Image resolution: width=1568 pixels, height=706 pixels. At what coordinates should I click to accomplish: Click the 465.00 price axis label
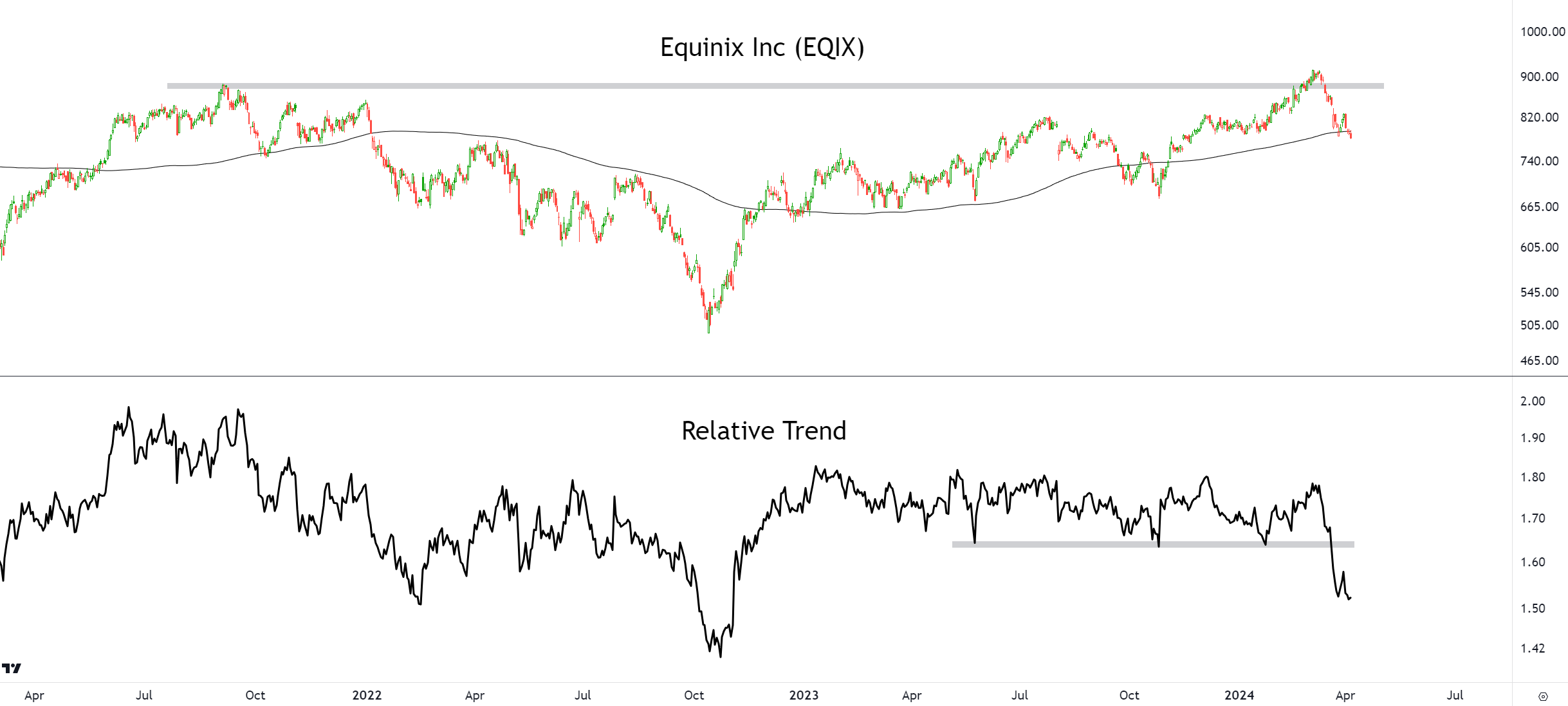click(1539, 360)
